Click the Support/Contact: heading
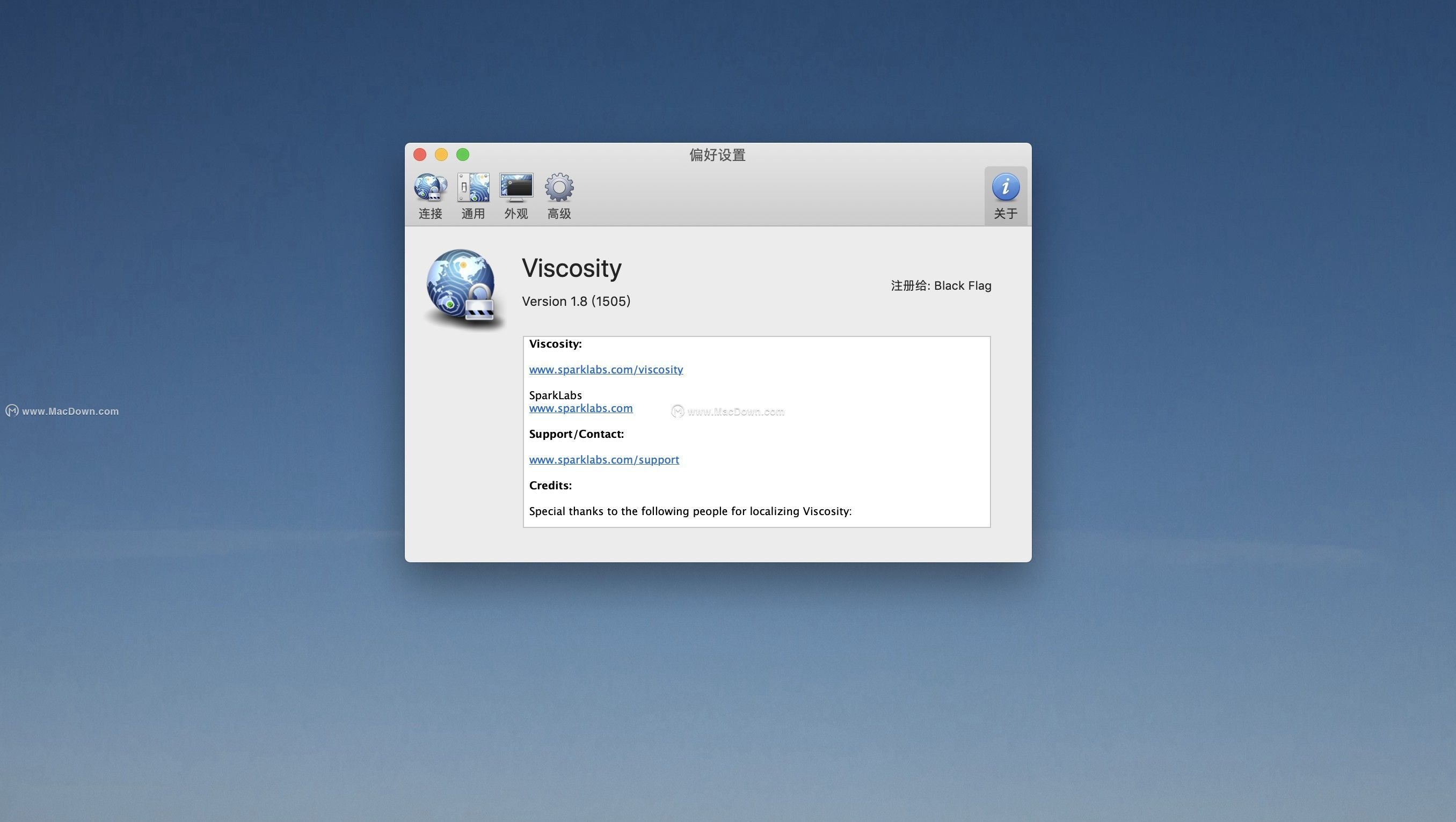The image size is (1456, 822). tap(576, 434)
